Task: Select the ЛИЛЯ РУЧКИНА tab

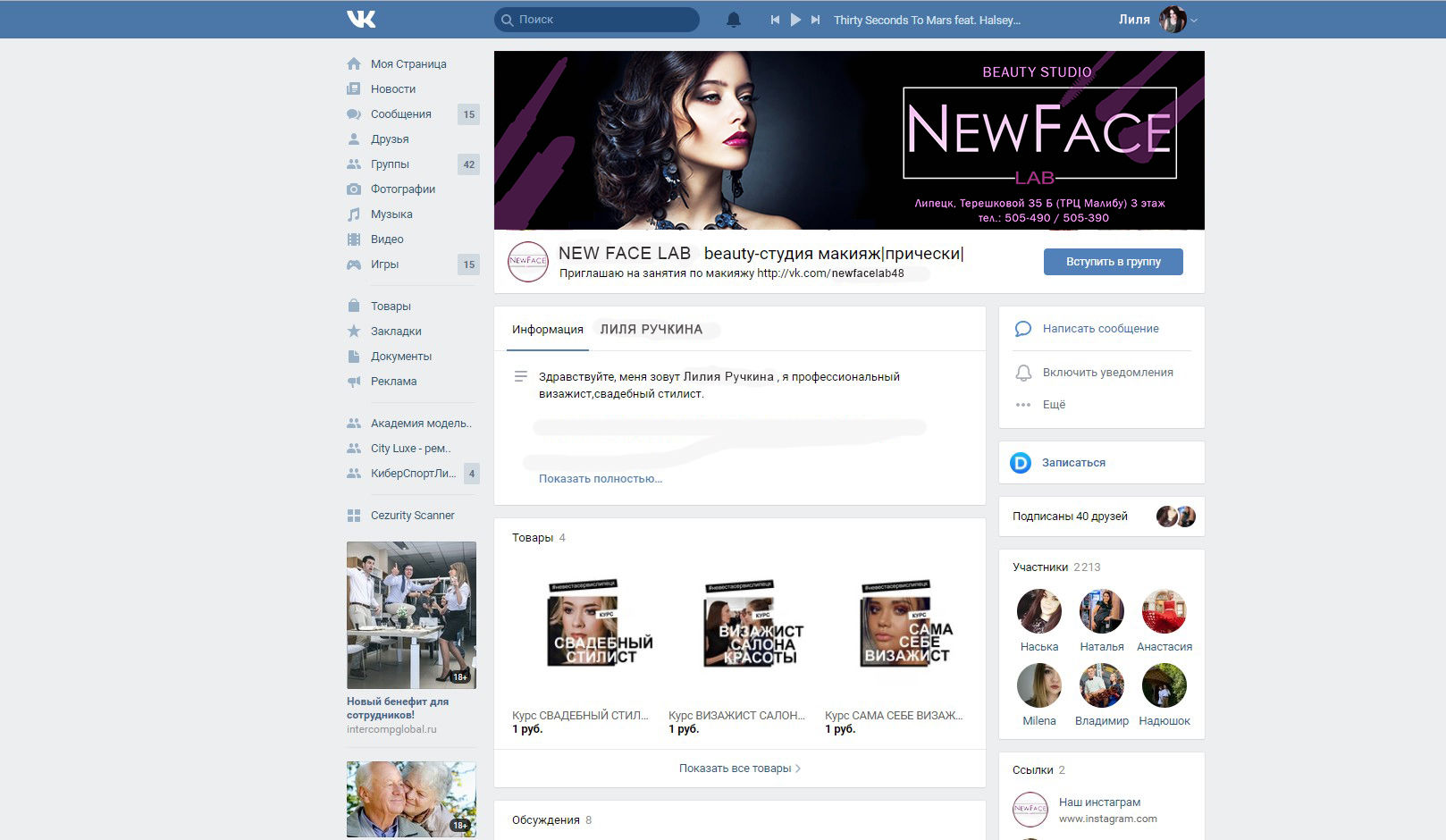Action: point(652,330)
